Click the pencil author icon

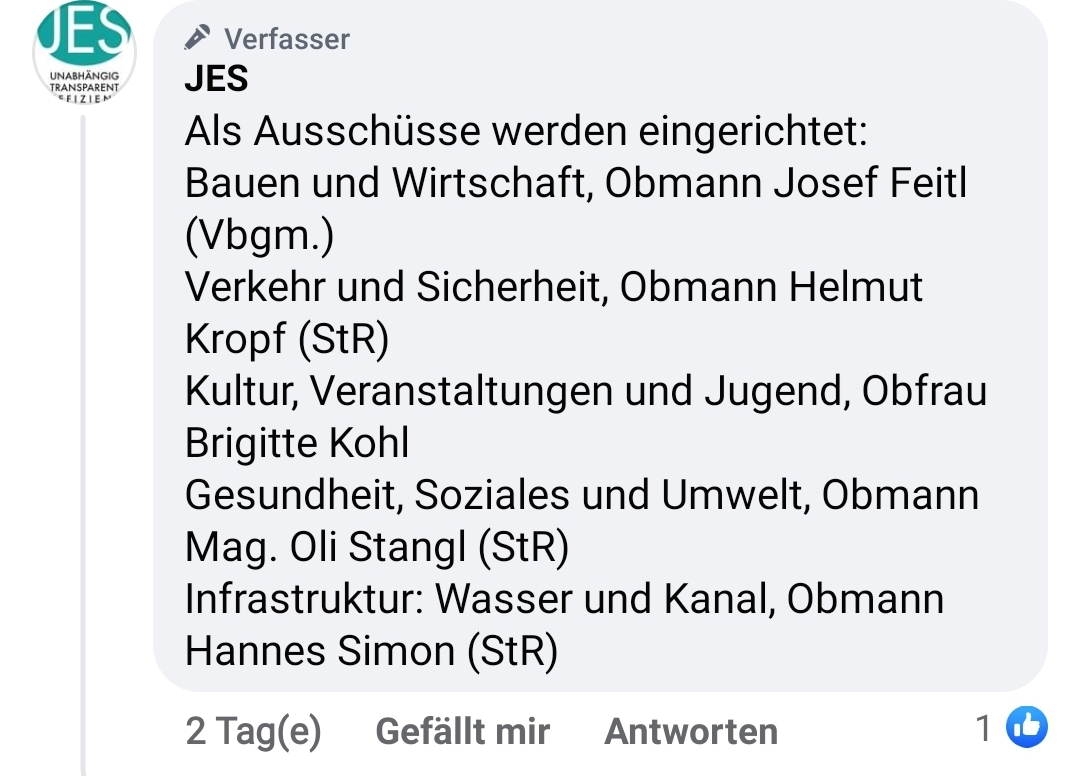(197, 38)
